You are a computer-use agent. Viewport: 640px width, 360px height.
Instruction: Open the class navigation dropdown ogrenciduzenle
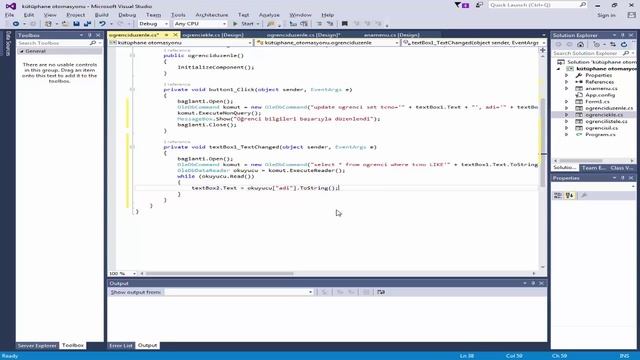[327, 42]
